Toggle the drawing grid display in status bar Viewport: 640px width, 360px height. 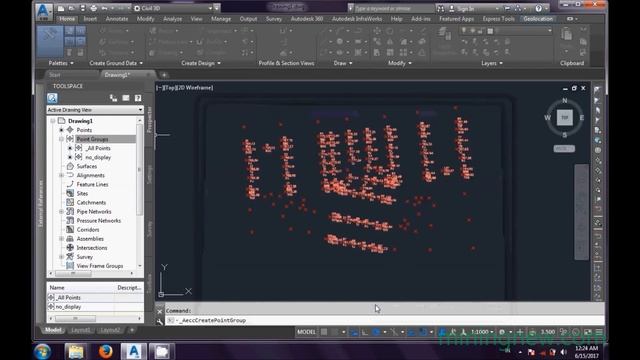pos(324,332)
